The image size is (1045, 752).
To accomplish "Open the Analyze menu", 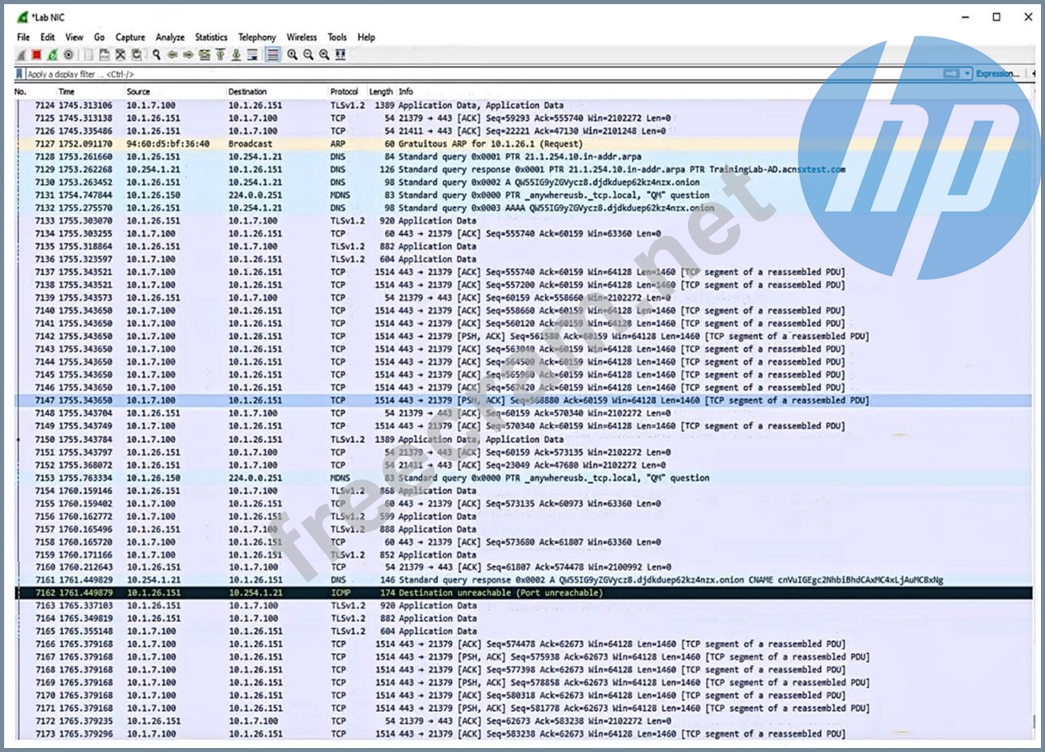I will (170, 37).
